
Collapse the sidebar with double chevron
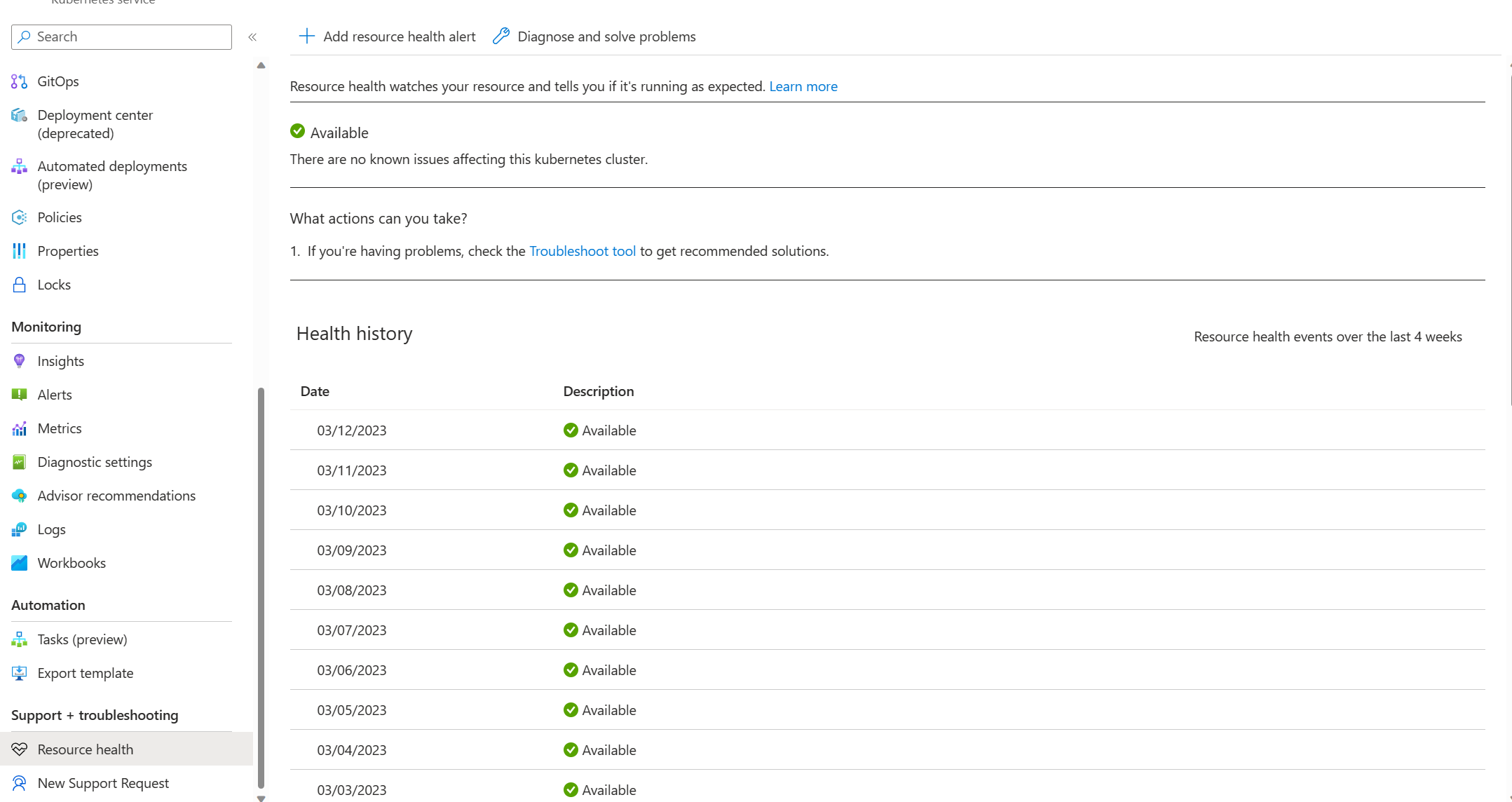(252, 37)
